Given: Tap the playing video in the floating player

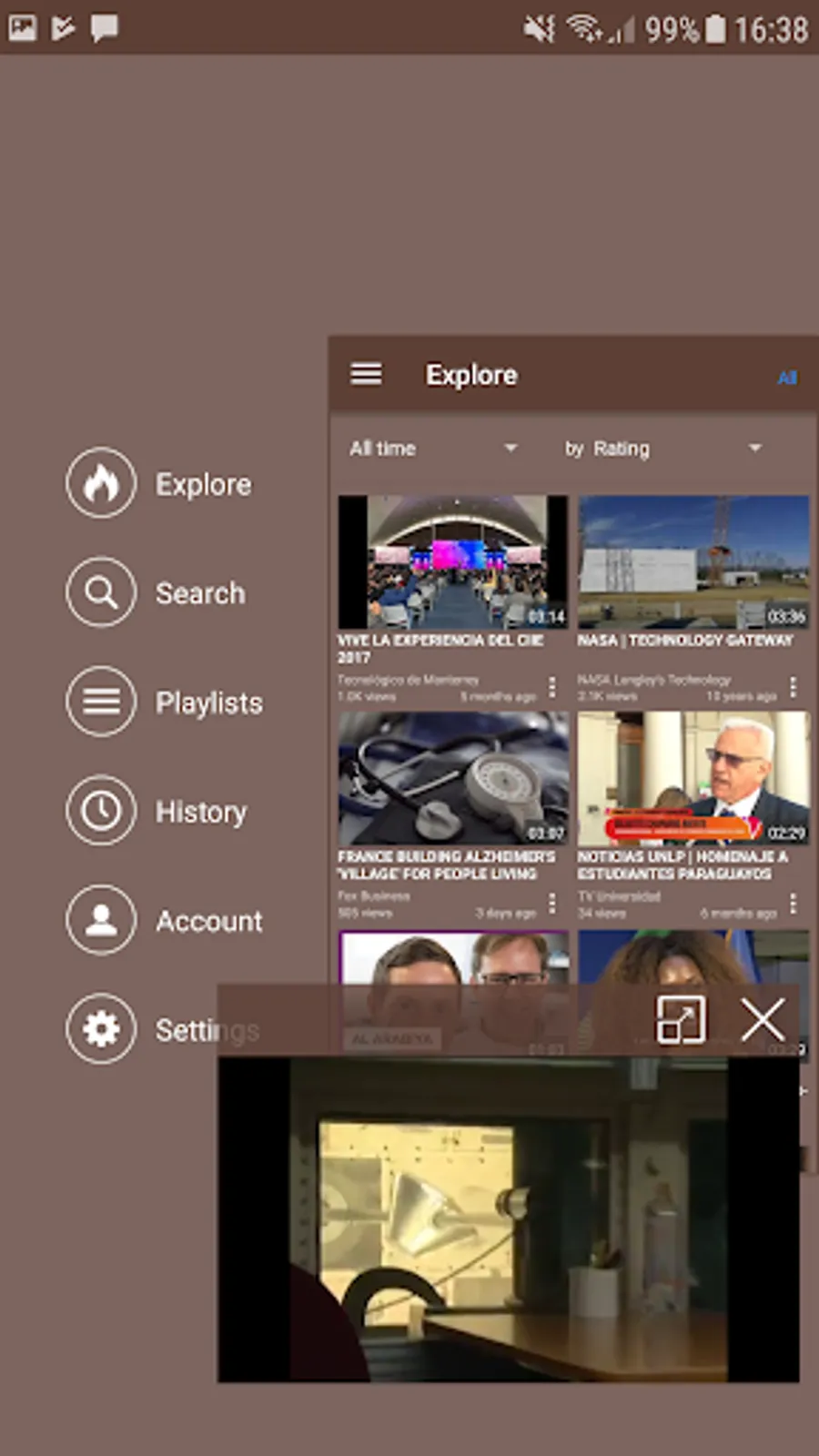Looking at the screenshot, I should (x=508, y=1219).
